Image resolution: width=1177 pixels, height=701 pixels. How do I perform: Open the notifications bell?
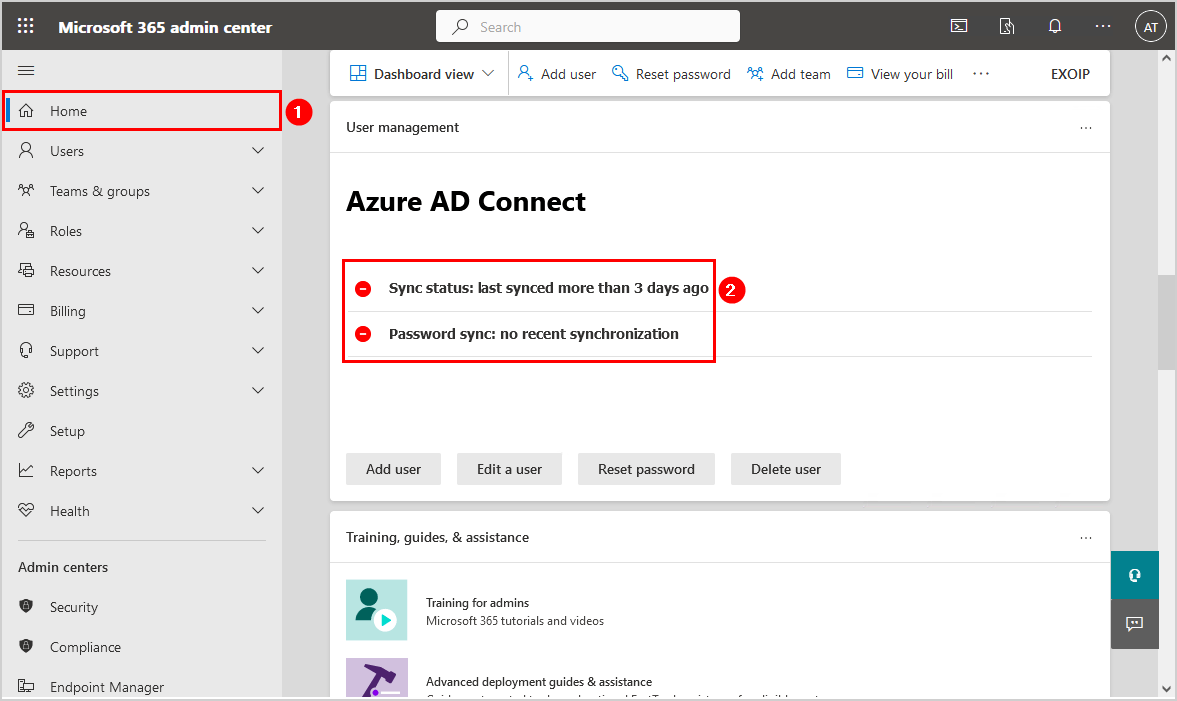point(1055,26)
